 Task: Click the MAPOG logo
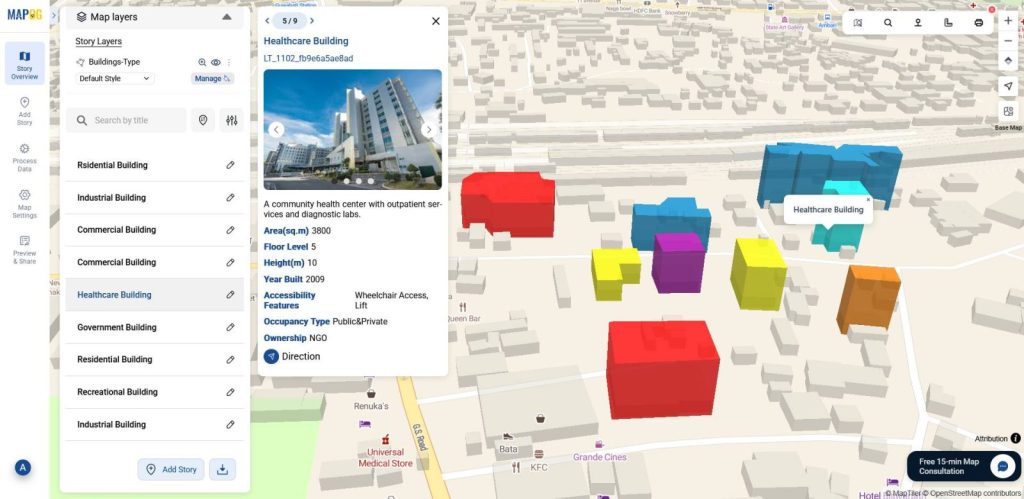coord(25,14)
